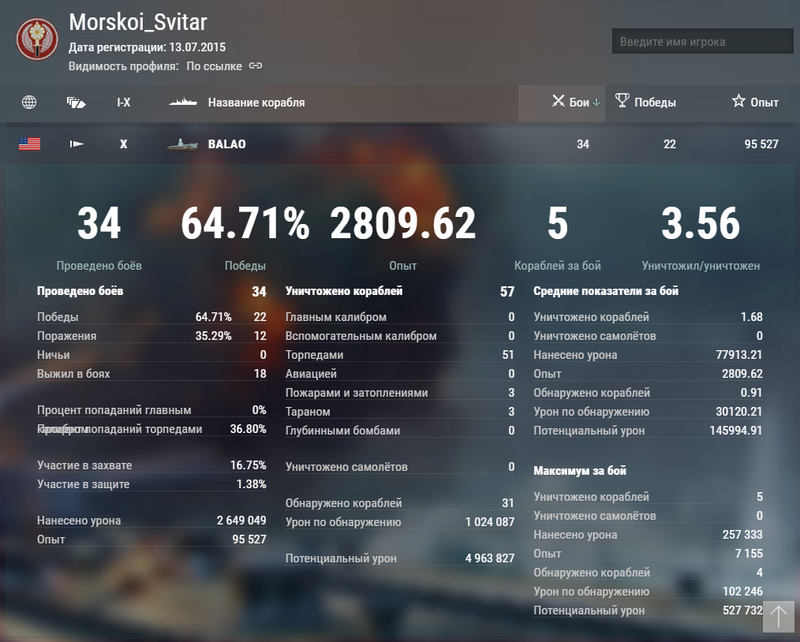Click the submarine class icon in BALAO row

[x=77, y=144]
